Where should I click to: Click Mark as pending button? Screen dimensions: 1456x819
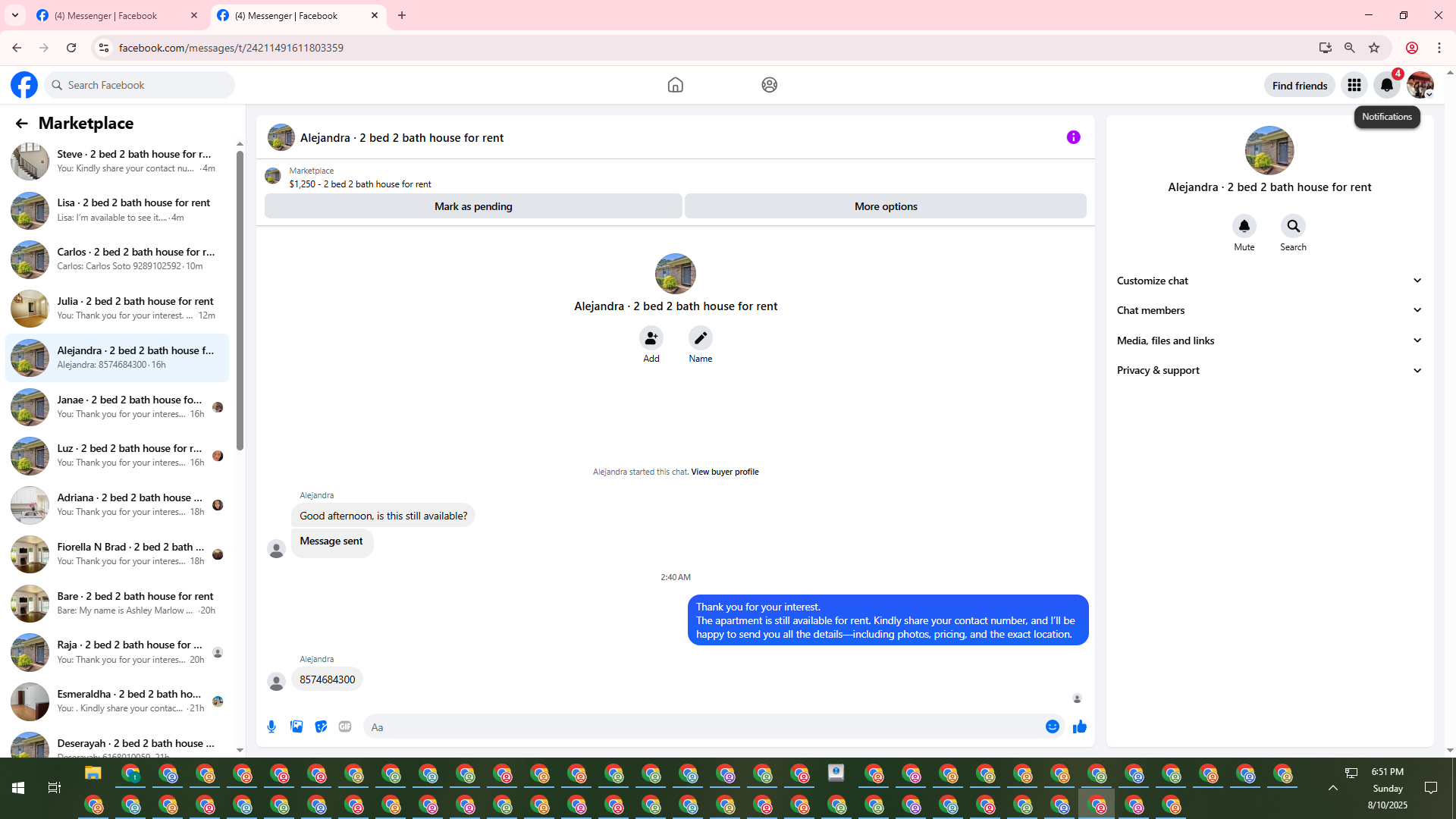click(x=473, y=206)
